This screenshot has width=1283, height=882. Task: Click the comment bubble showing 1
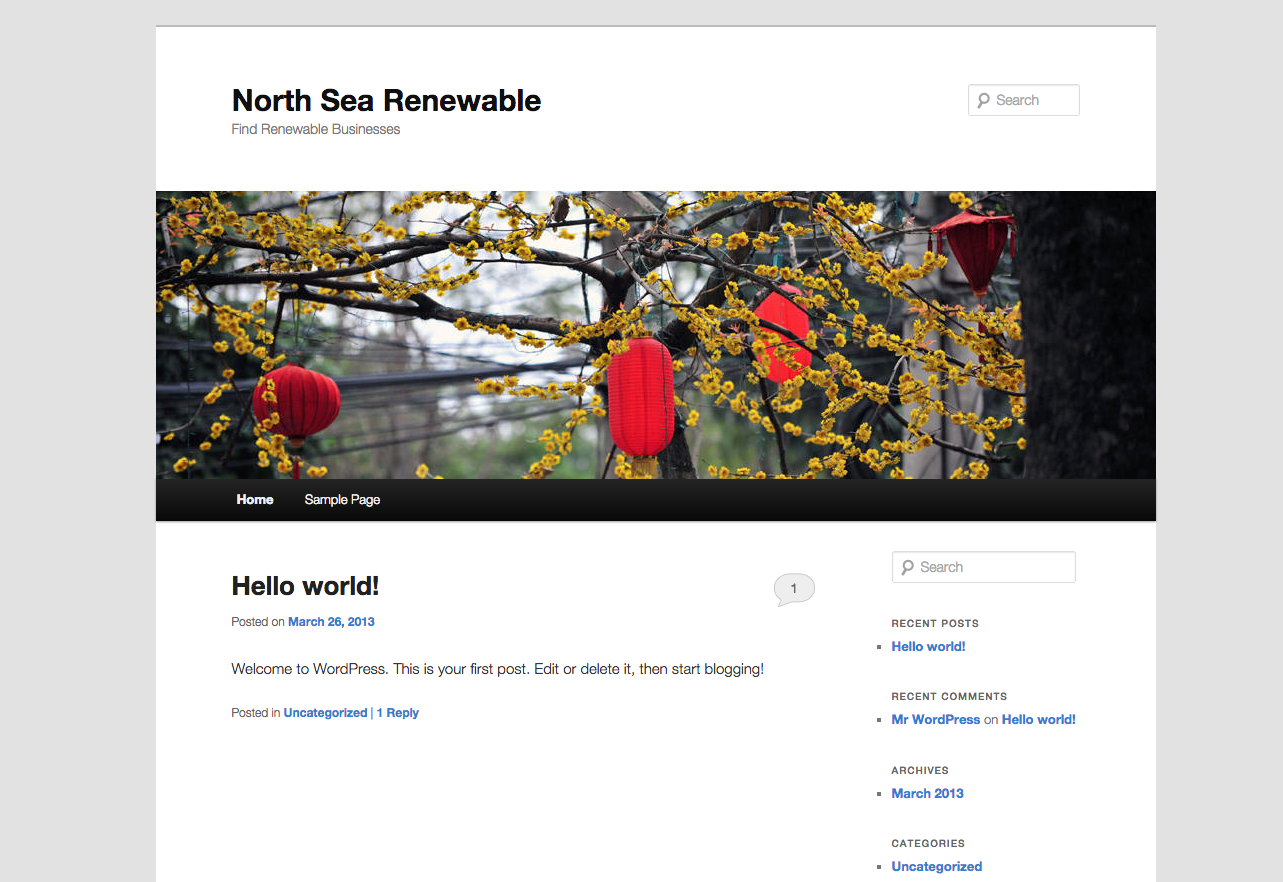point(794,589)
